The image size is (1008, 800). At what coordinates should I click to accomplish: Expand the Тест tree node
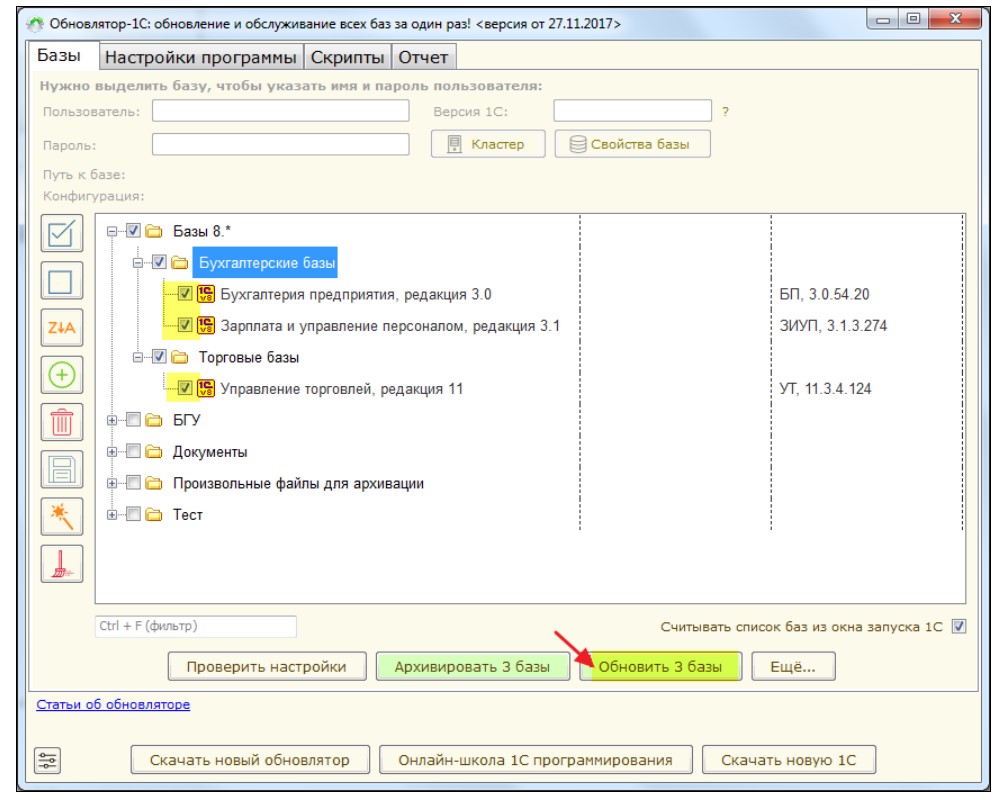(112, 514)
